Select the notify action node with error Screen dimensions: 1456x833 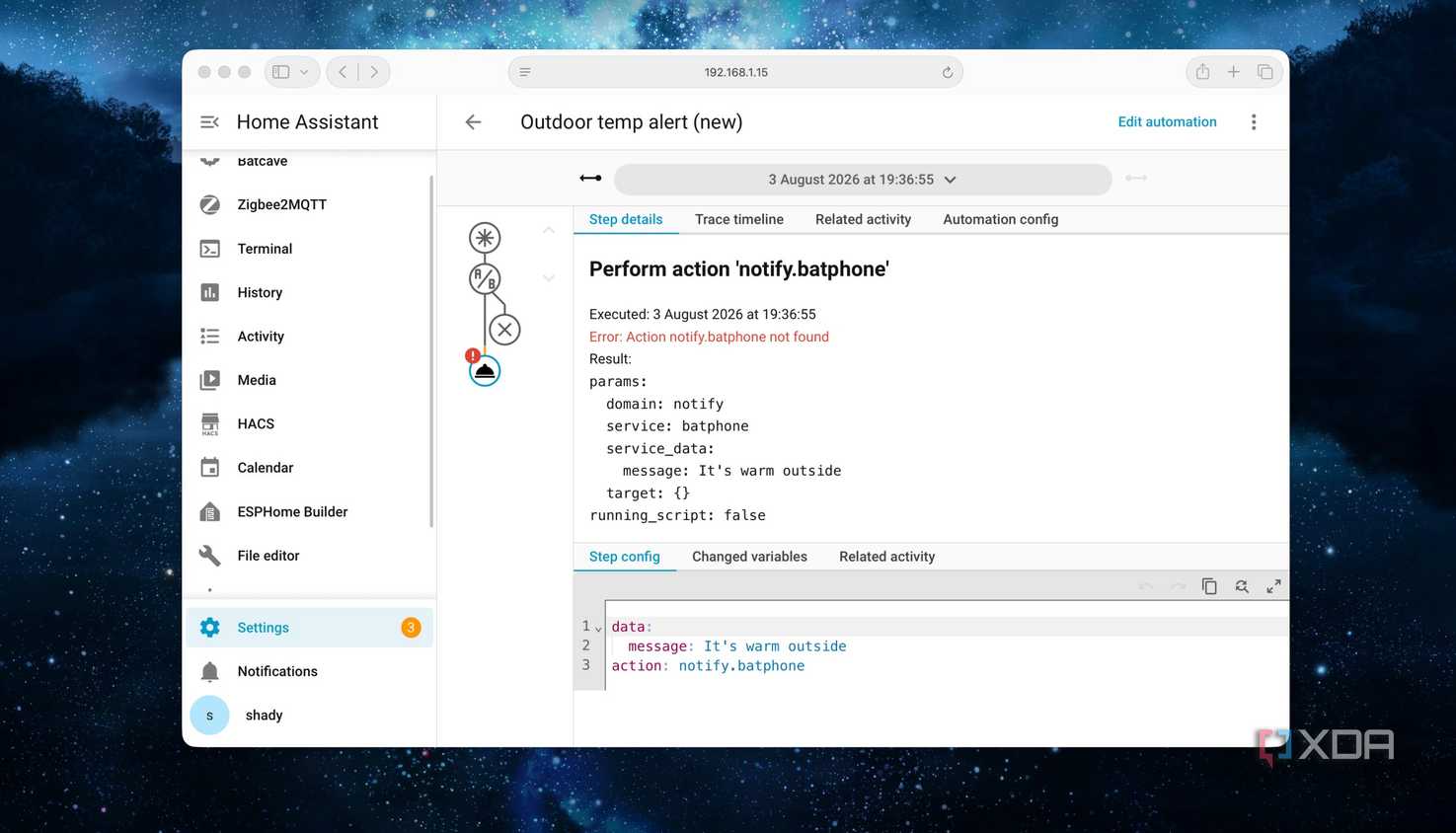tap(485, 371)
